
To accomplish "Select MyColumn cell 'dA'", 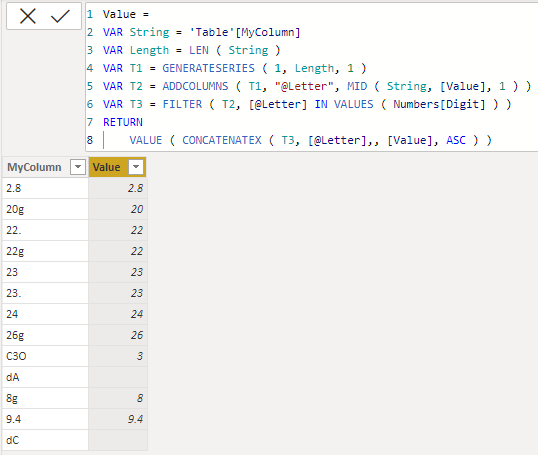I will coord(45,377).
